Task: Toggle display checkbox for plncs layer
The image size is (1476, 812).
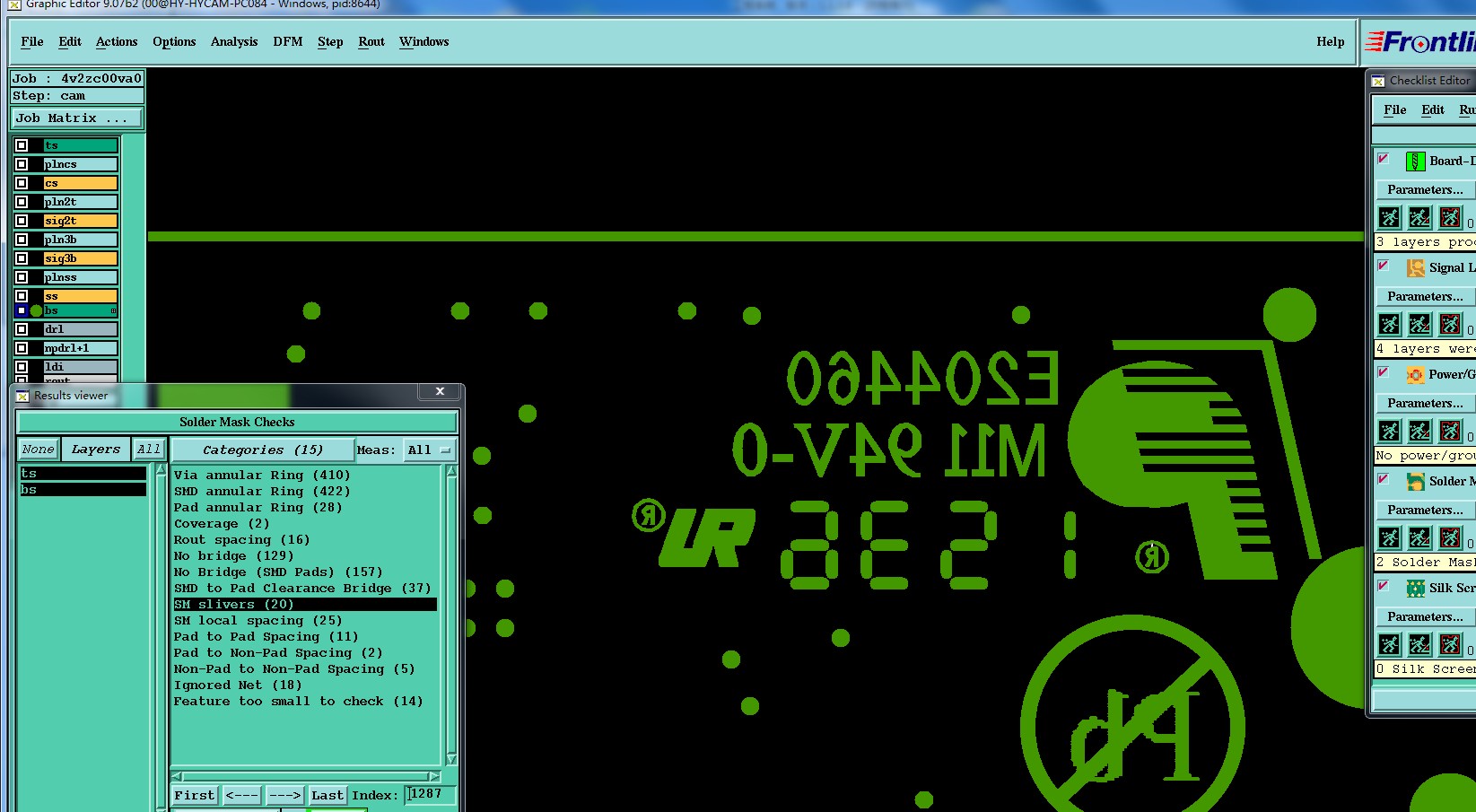Action: point(22,164)
